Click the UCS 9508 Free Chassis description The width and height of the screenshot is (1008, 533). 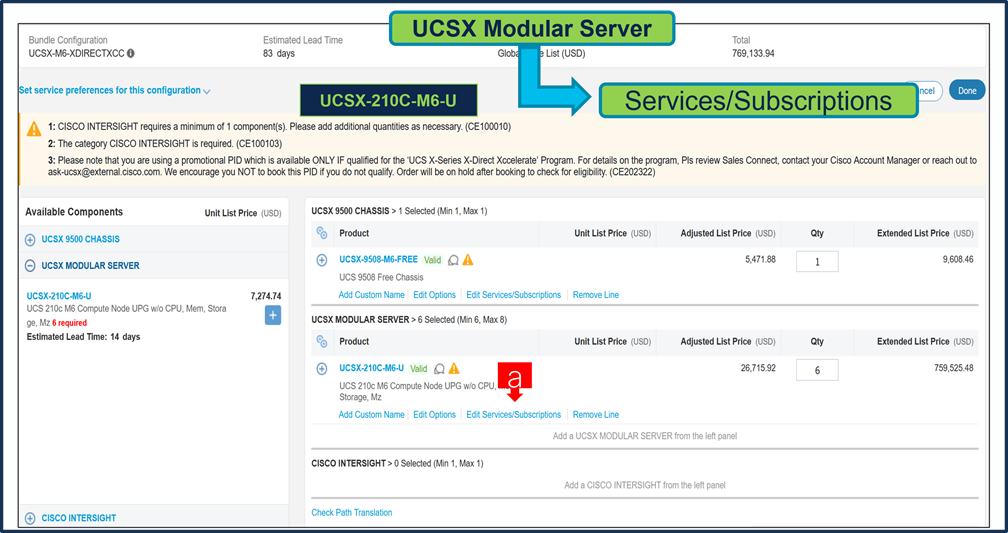coord(381,278)
